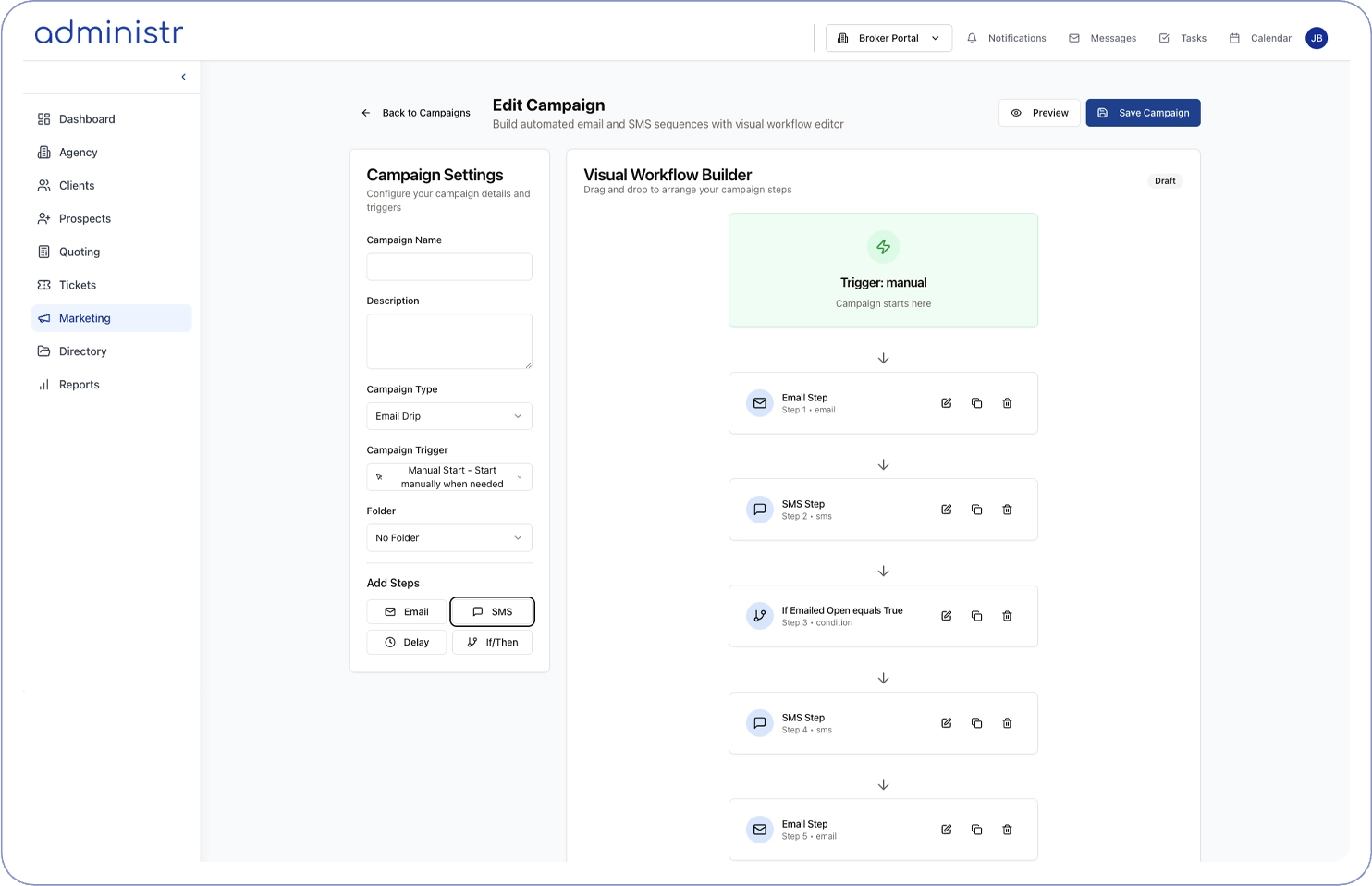Open Reports from the sidebar
This screenshot has height=886, width=1372.
[x=79, y=385]
